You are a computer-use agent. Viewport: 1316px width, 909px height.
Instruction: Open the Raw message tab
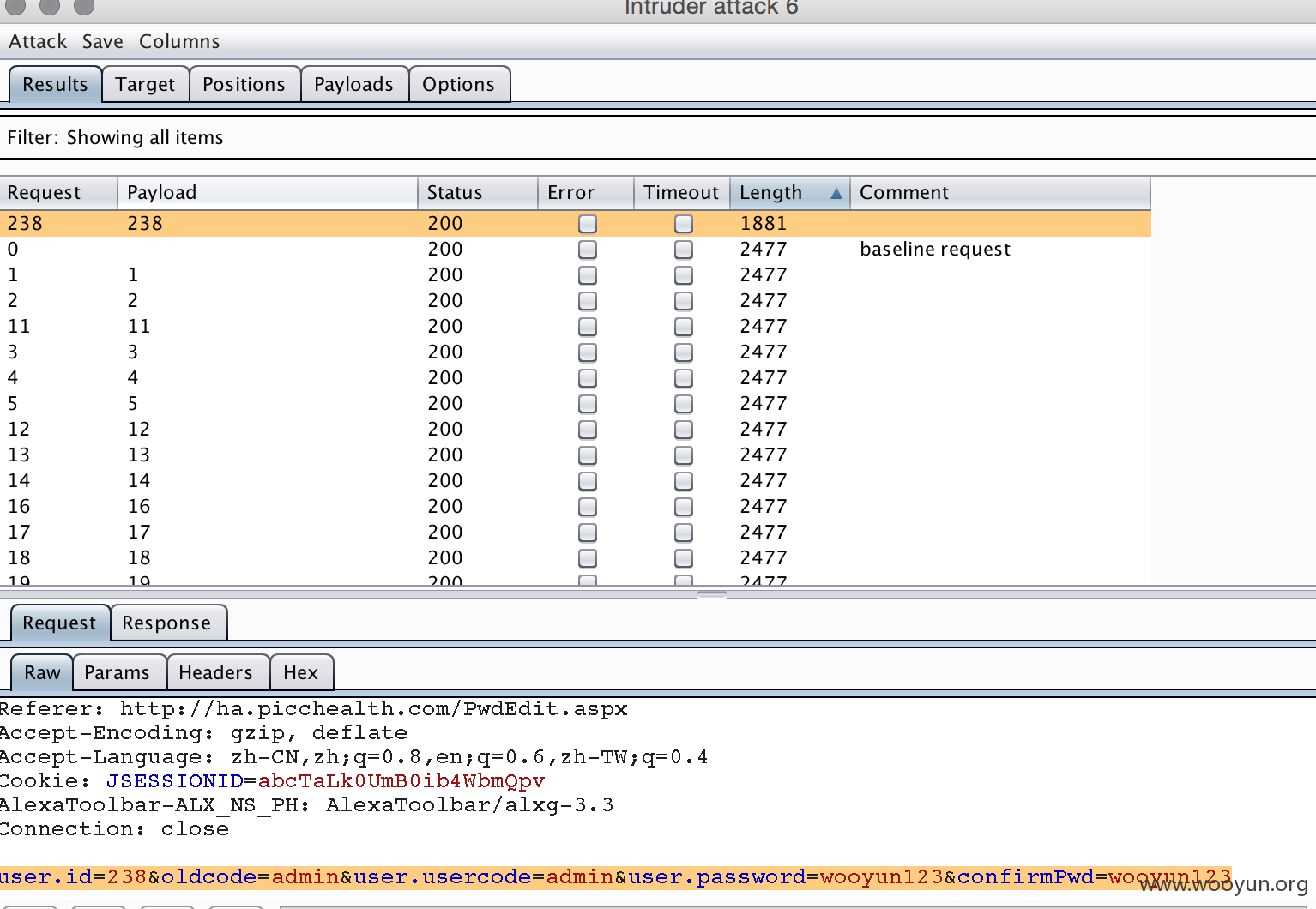click(42, 672)
